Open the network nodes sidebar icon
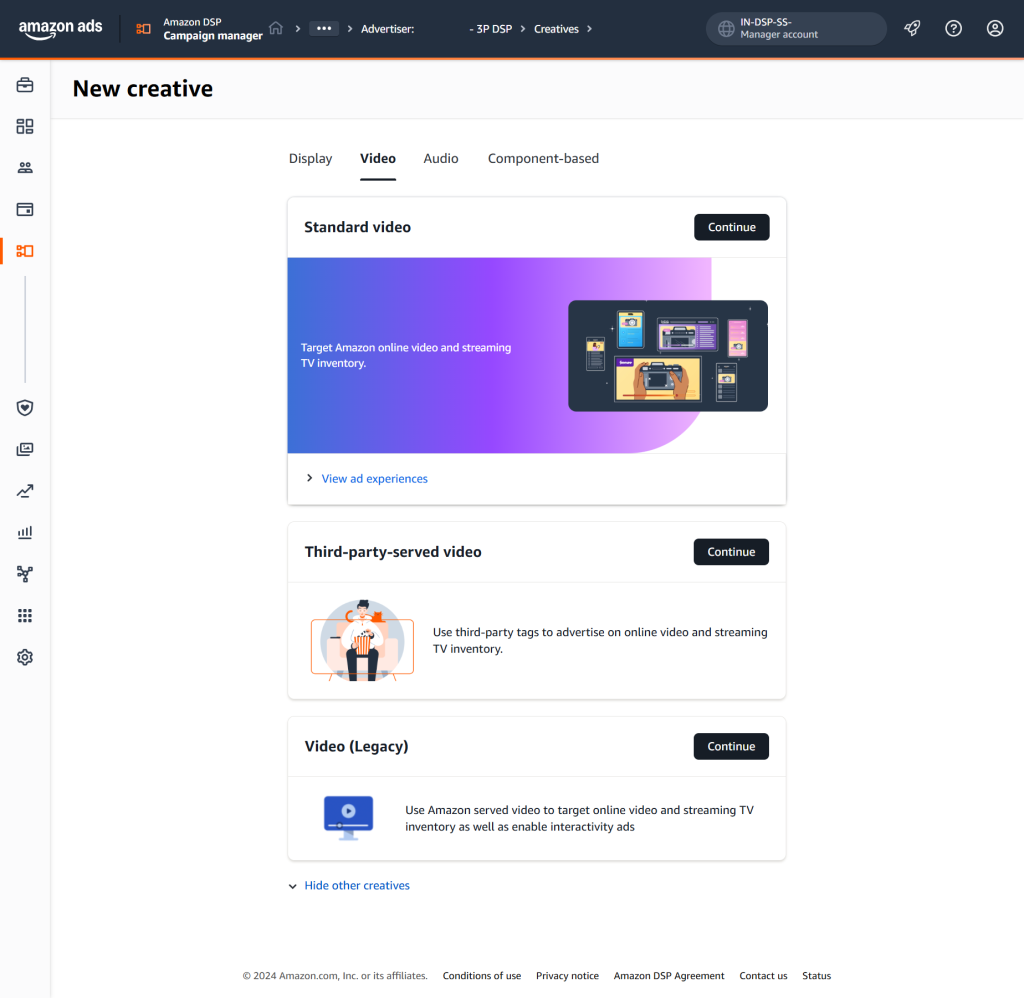 click(x=25, y=573)
